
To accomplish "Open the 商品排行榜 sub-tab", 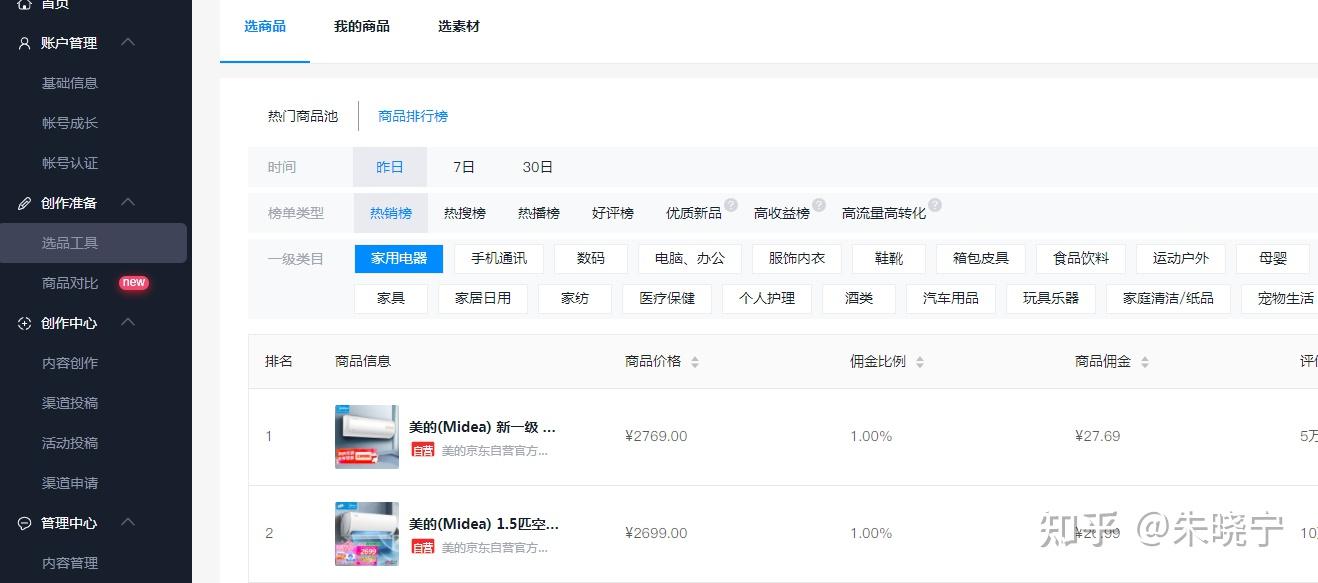I will (413, 116).
